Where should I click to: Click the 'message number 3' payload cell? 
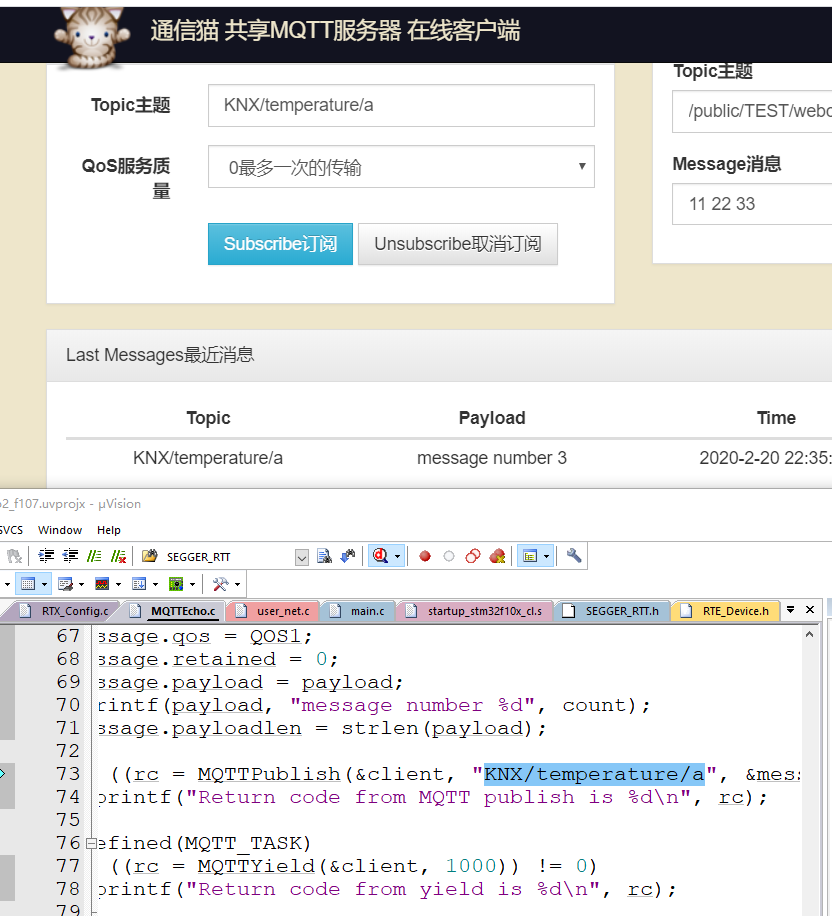(492, 458)
